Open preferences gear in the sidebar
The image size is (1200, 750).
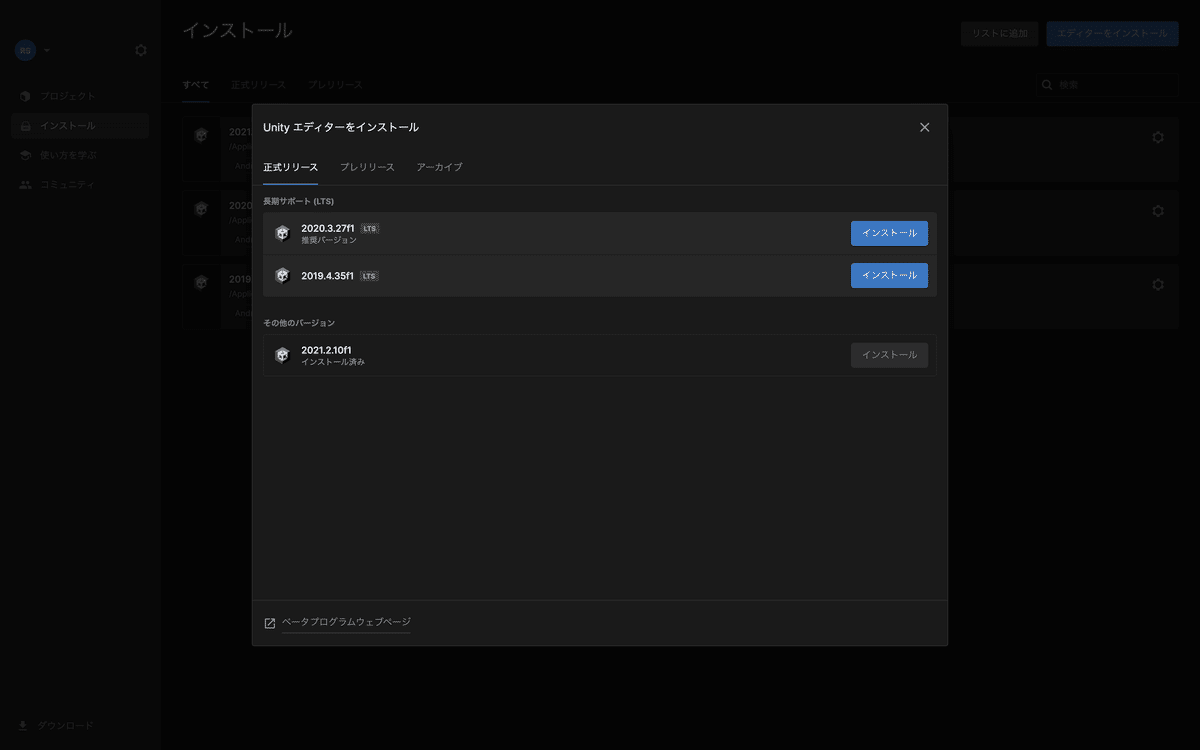(x=141, y=50)
